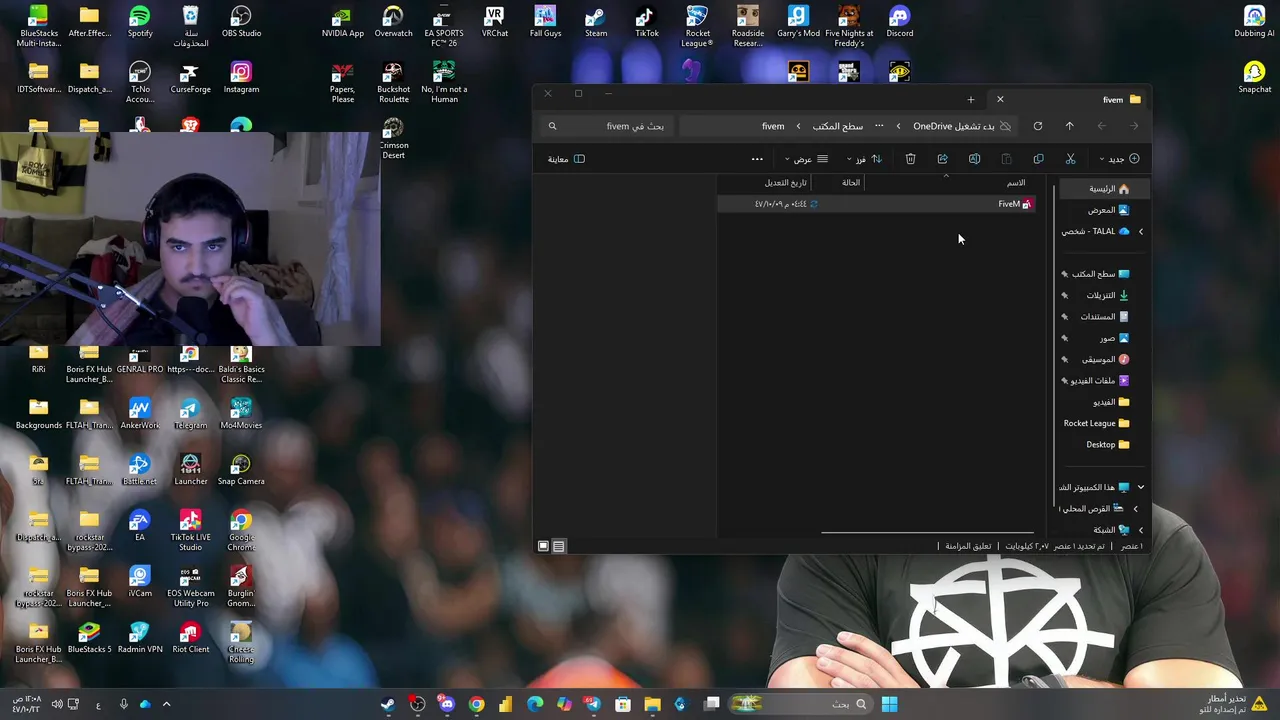This screenshot has width=1280, height=720.
Task: Switch to large thumbnails view in status bar
Action: coord(543,546)
